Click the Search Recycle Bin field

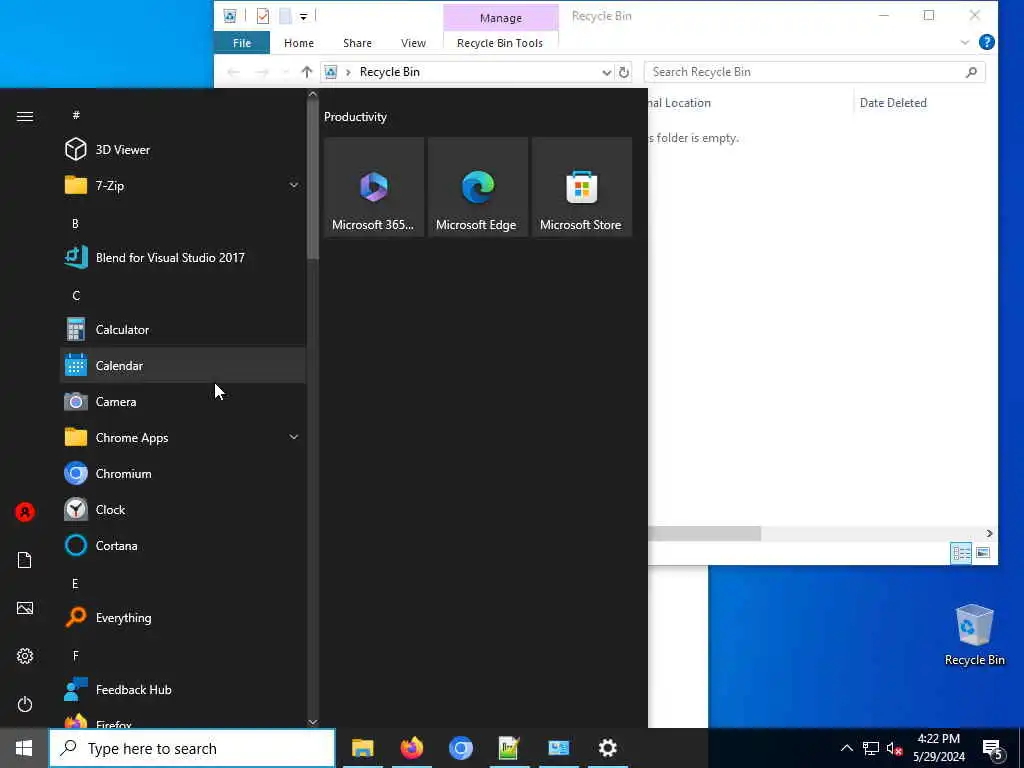[x=814, y=72]
